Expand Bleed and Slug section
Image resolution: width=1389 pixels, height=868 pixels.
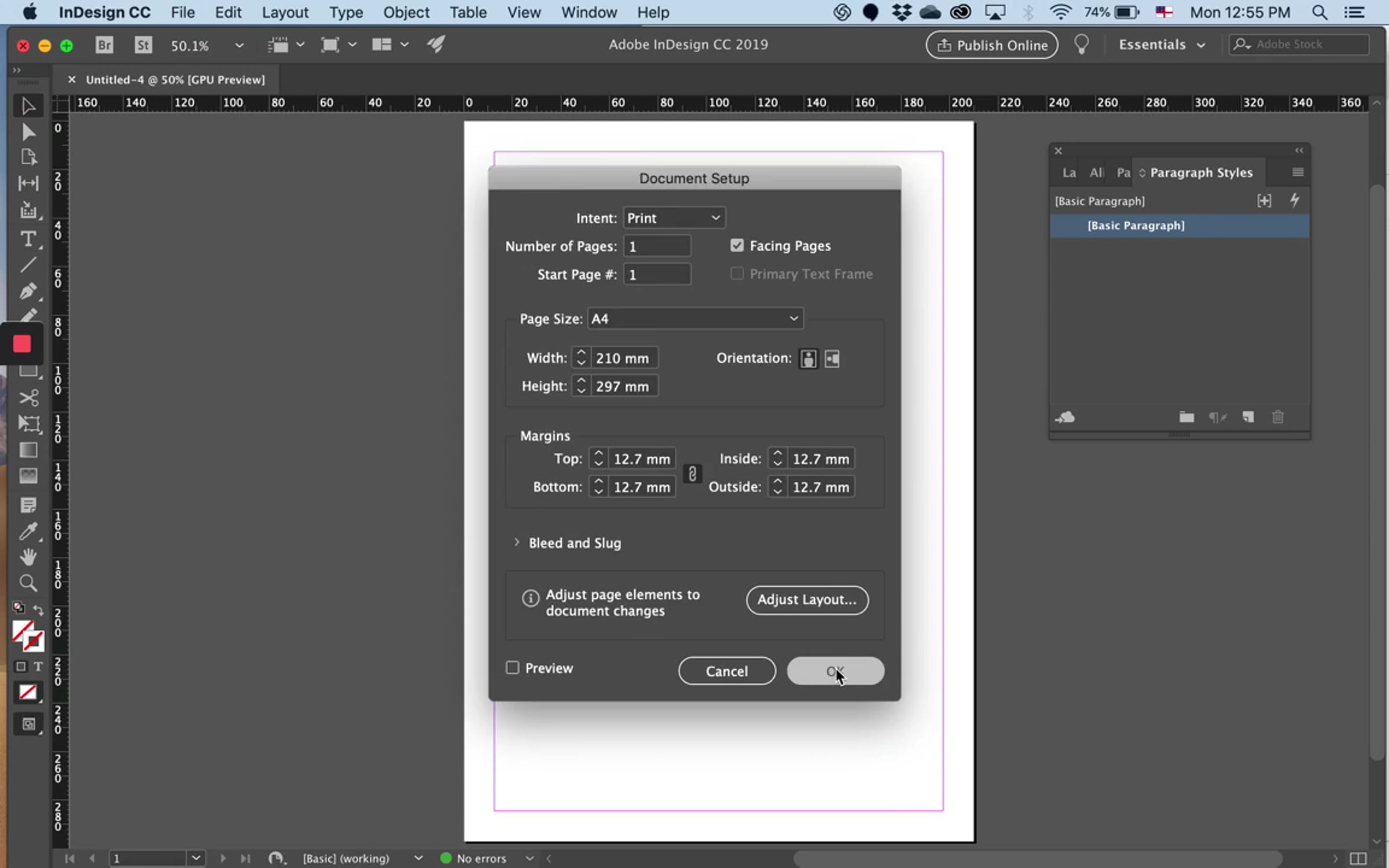517,542
